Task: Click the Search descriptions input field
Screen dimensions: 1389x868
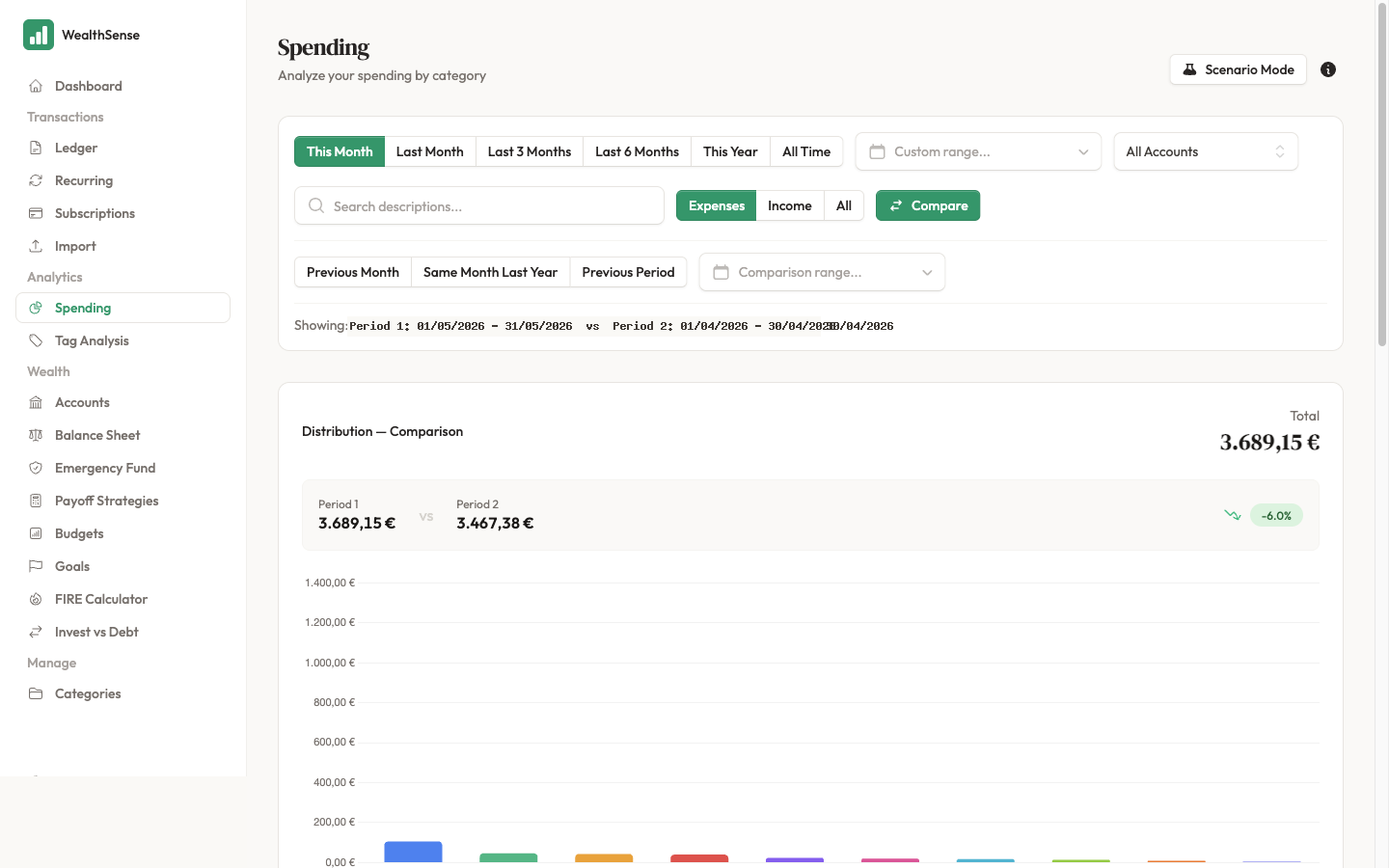Action: tap(479, 205)
